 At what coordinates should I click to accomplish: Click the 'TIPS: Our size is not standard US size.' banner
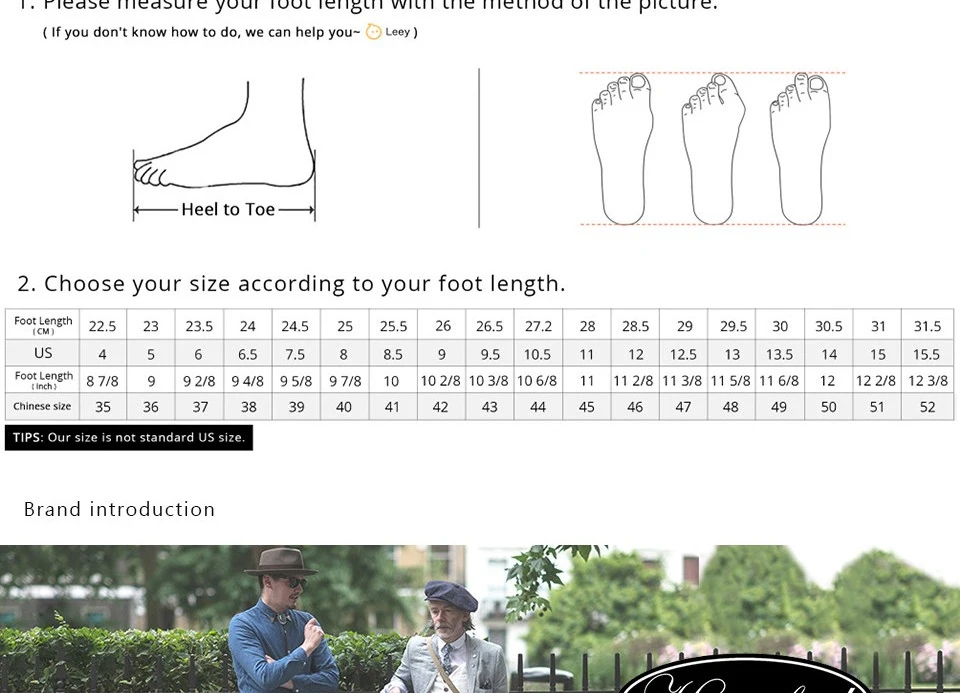[129, 438]
